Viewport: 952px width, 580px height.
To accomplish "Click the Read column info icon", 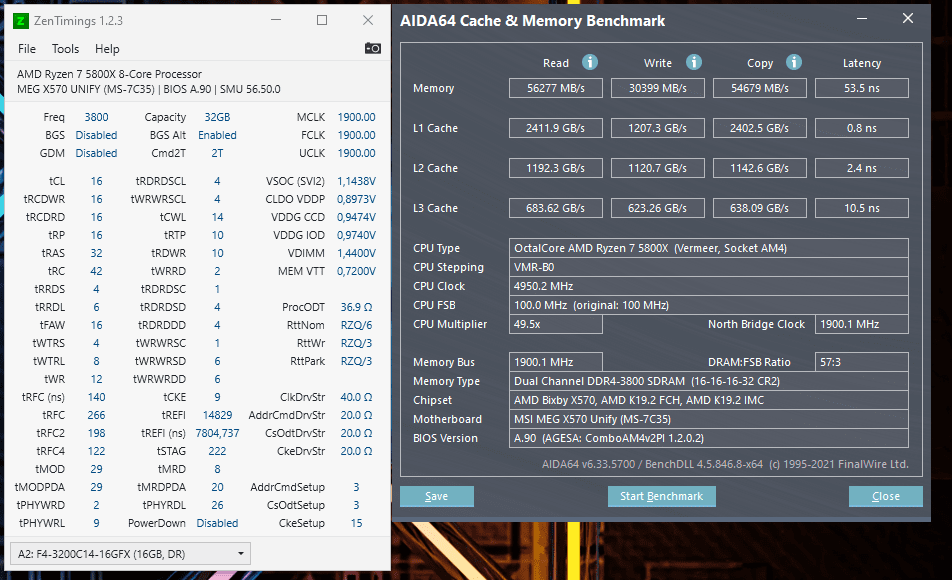I will pos(590,62).
